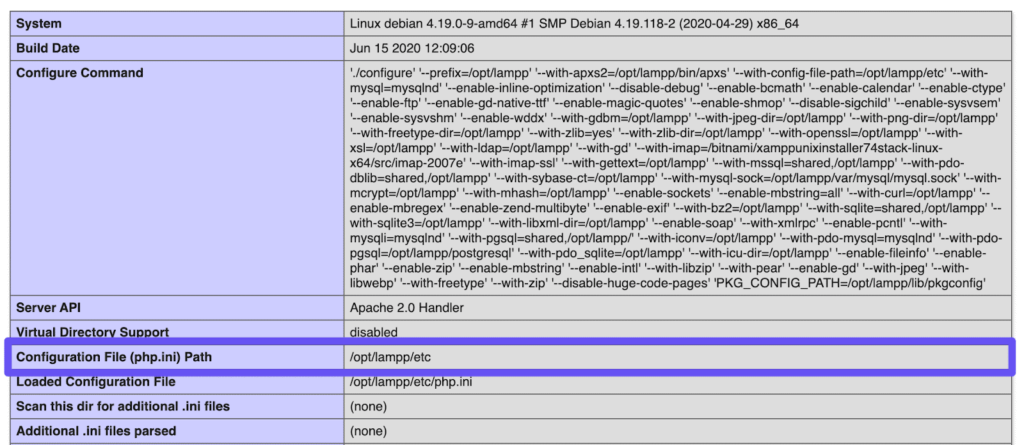Click the Additional .ini files parsed label
Image resolution: width=1024 pixels, height=445 pixels.
point(96,431)
